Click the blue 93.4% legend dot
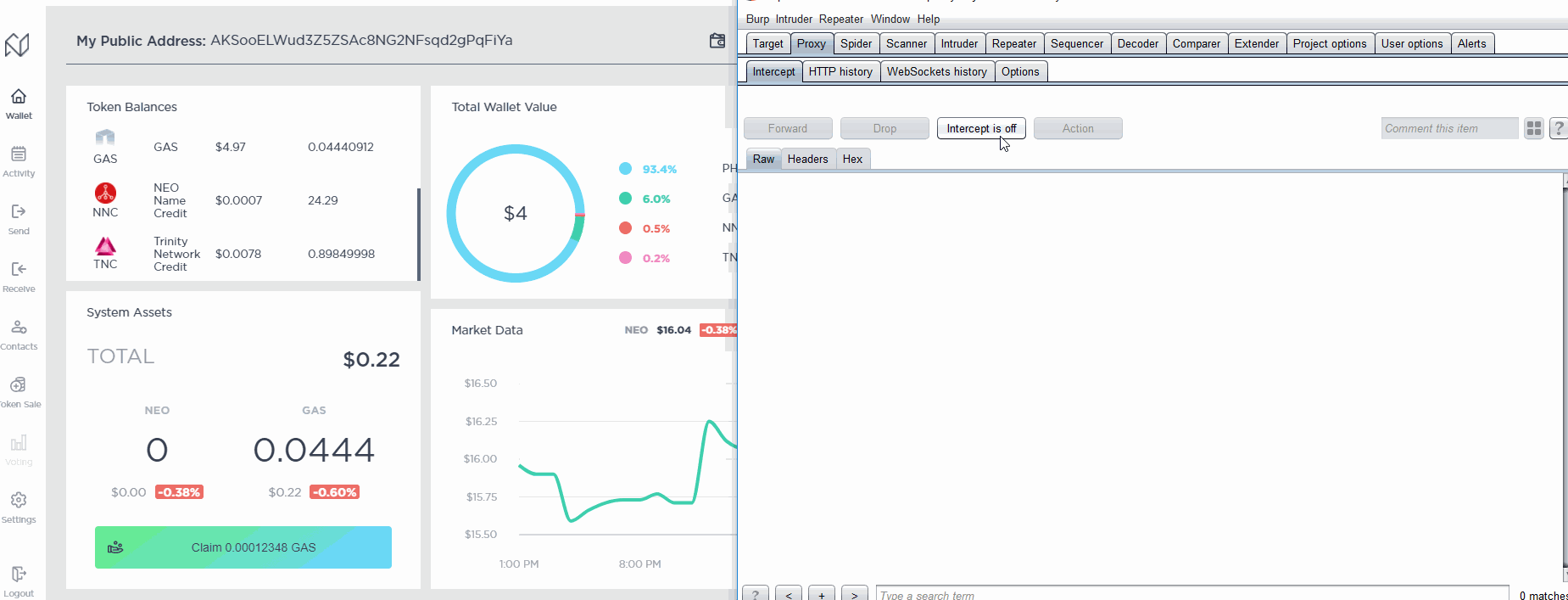 point(625,169)
